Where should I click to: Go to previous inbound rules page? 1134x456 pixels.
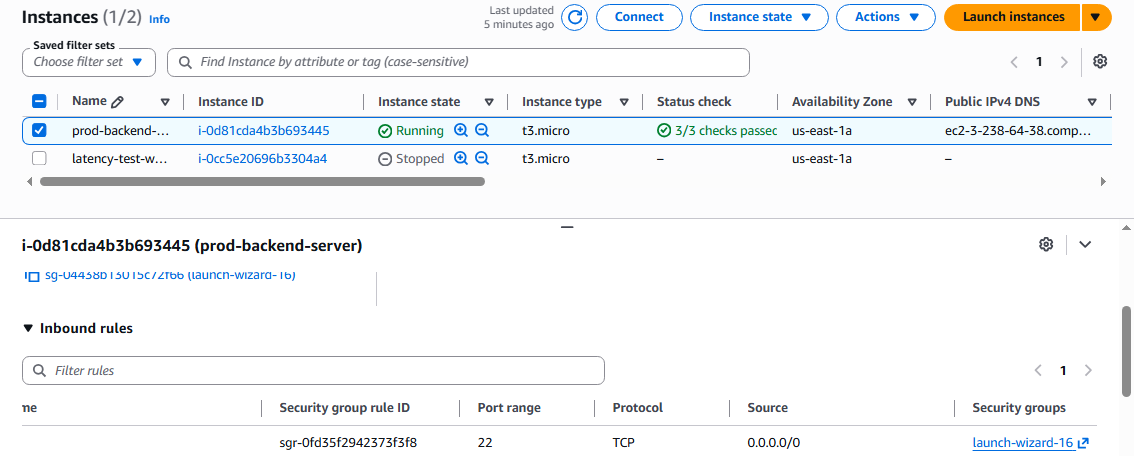(x=1038, y=371)
